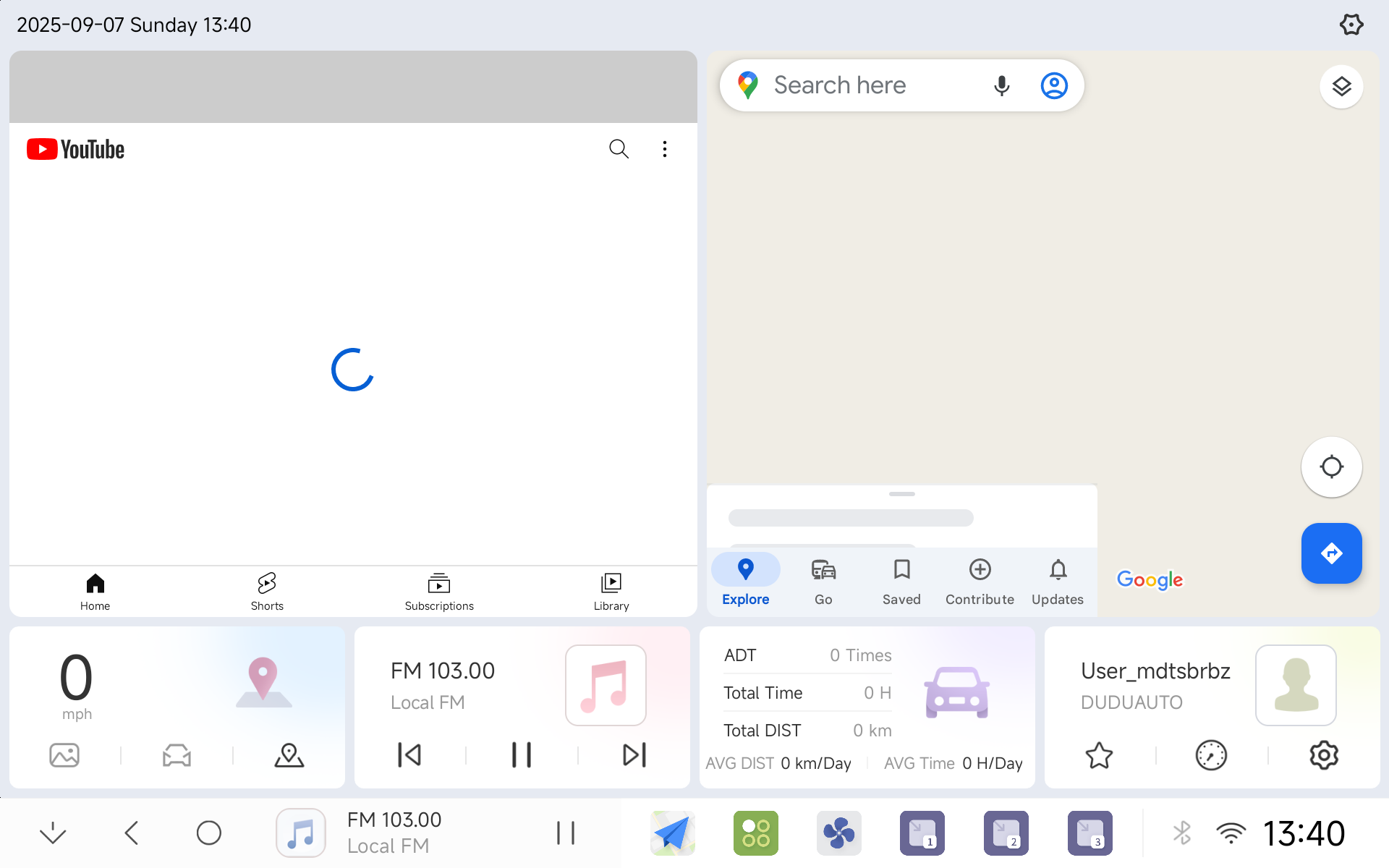Skip to next FM station

coord(634,755)
